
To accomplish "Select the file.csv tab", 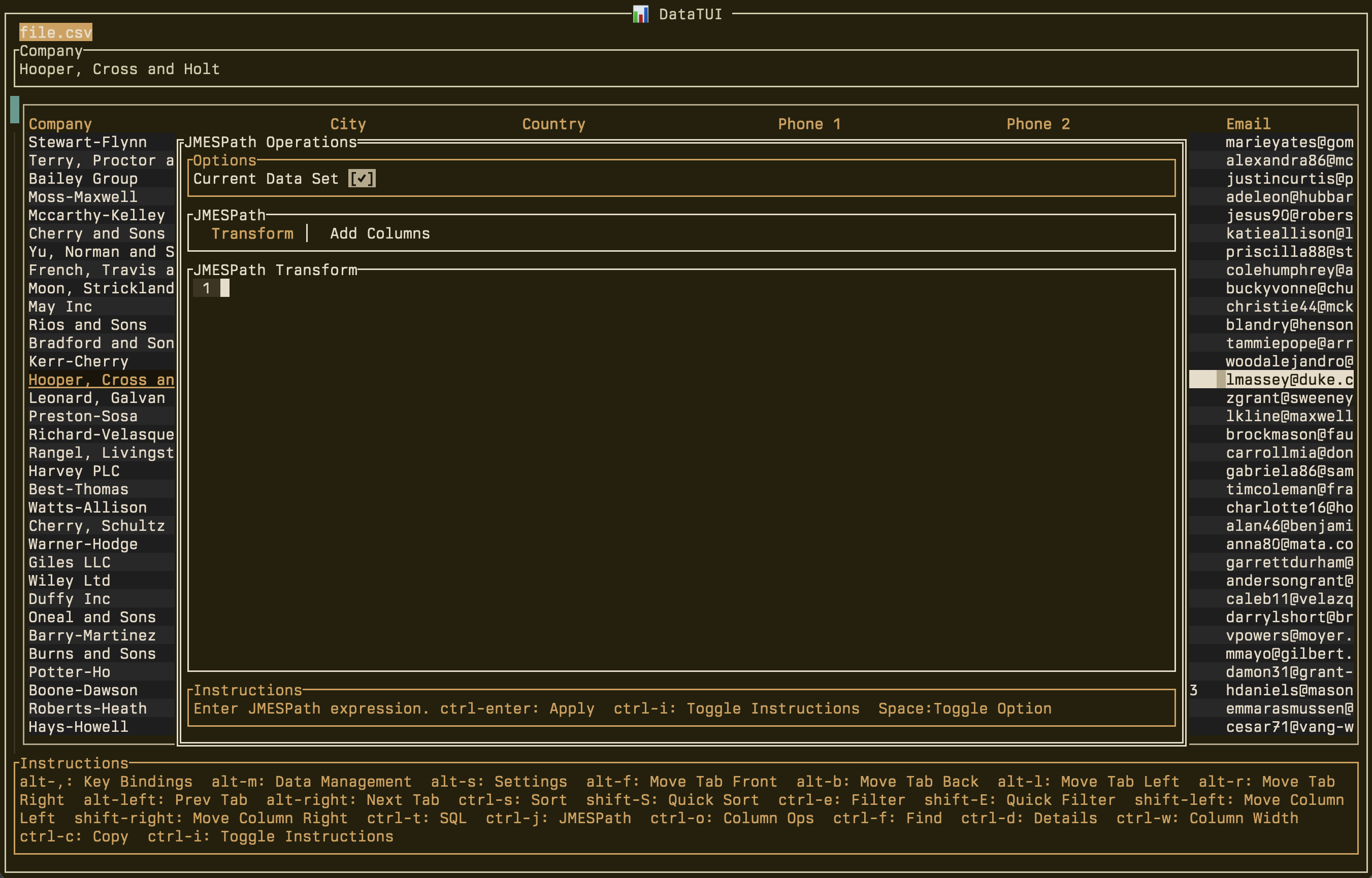I will 55,32.
